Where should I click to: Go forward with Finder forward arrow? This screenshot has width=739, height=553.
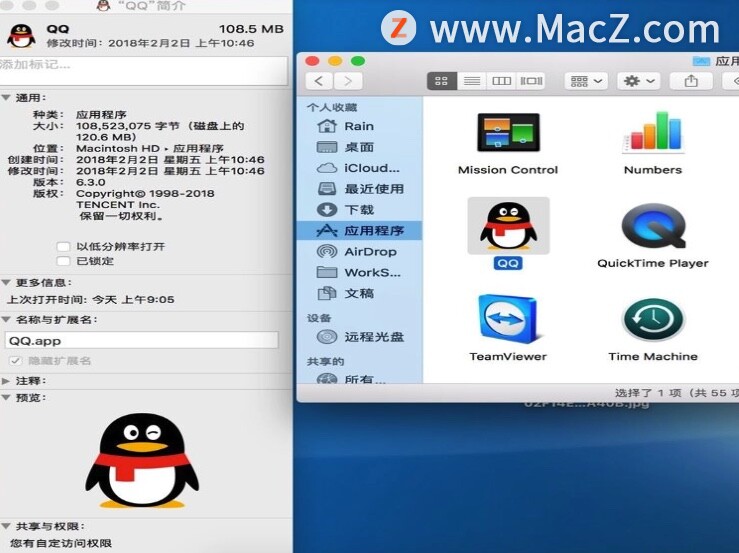[x=348, y=81]
